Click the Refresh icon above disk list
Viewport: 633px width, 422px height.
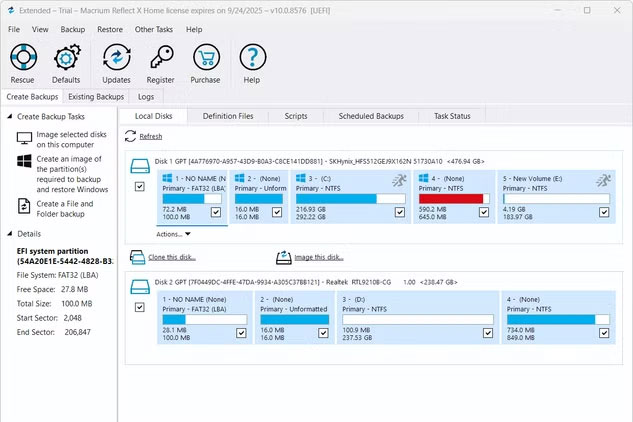130,136
